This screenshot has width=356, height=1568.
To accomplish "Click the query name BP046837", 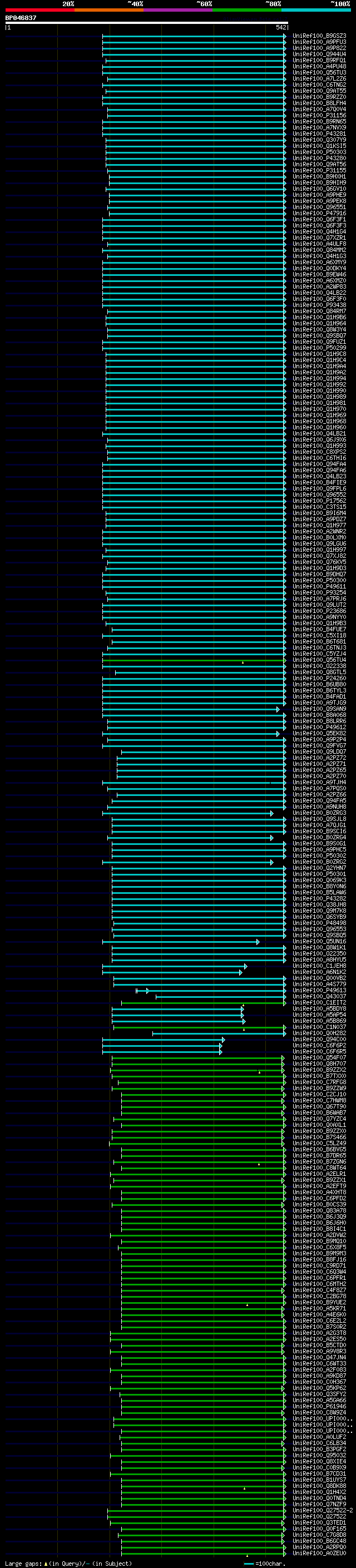I will 21,18.
